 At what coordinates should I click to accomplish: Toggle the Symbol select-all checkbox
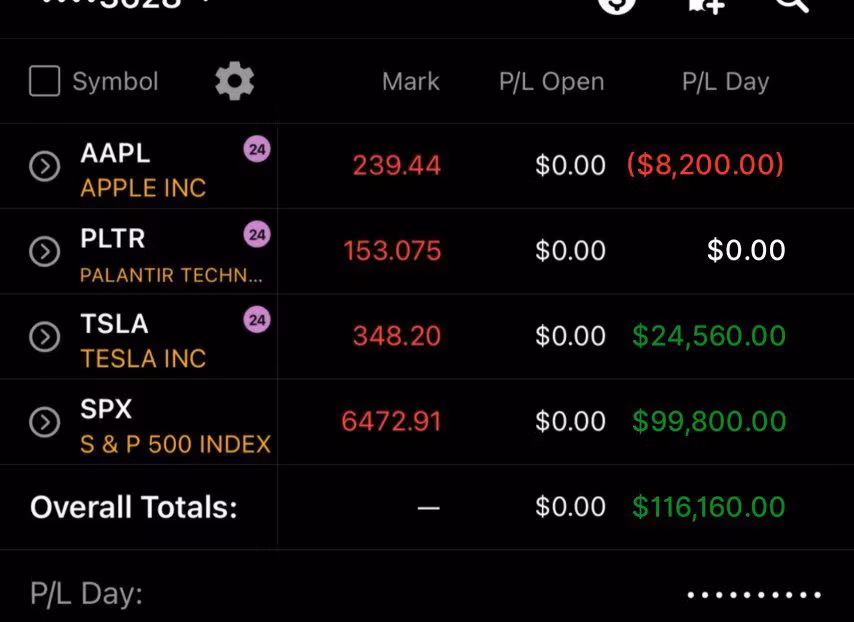45,81
